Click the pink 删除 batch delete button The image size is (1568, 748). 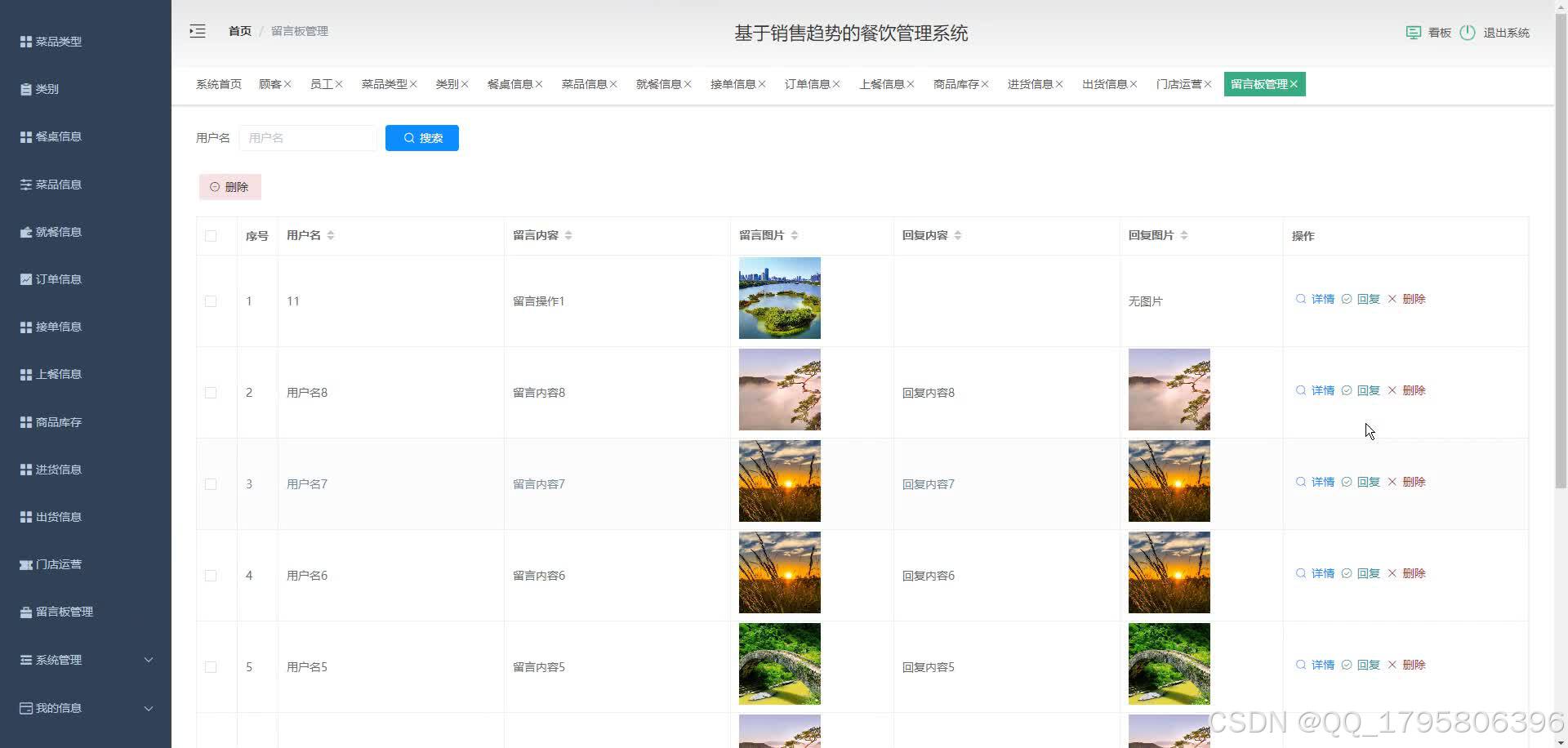230,187
